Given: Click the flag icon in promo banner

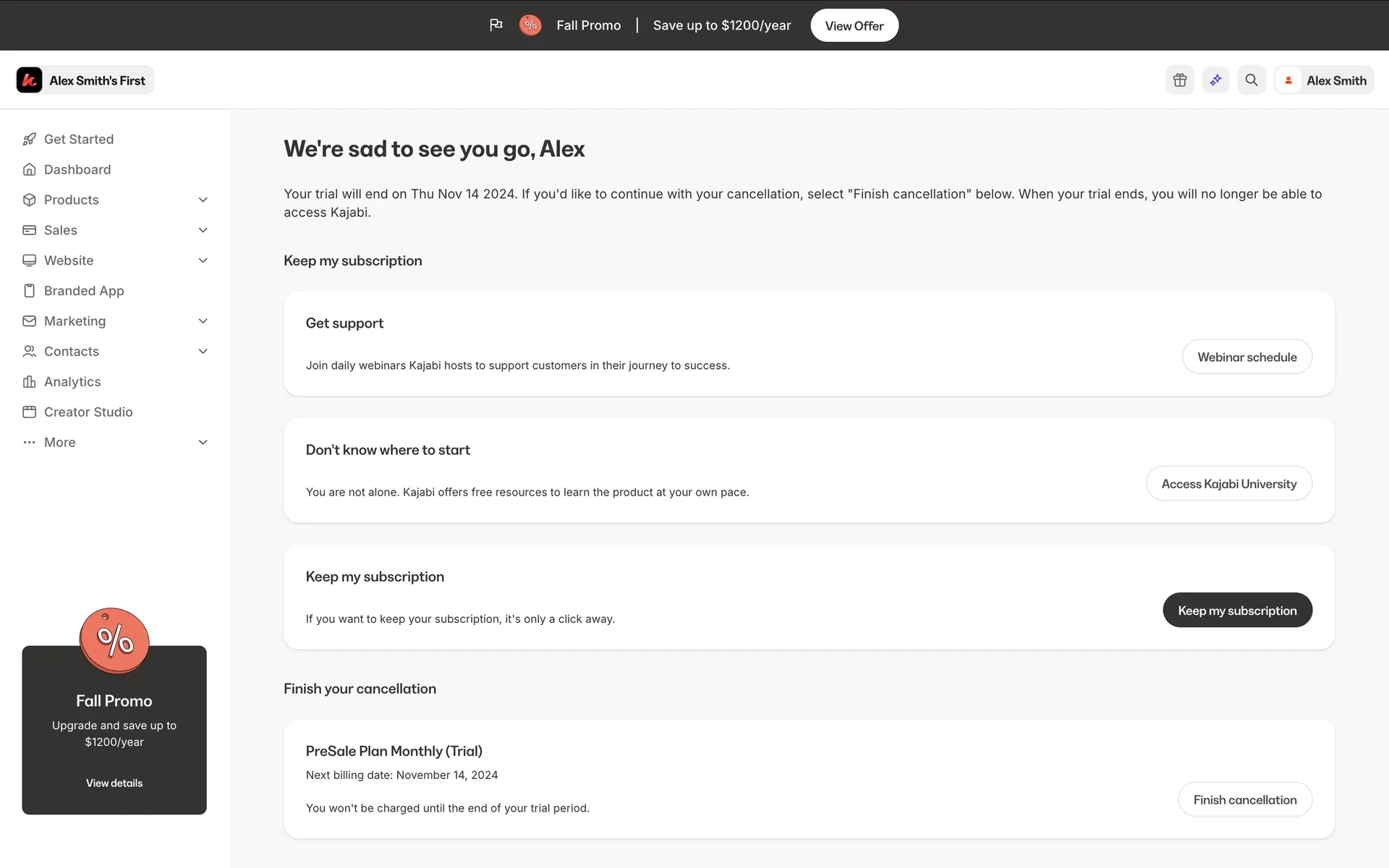Looking at the screenshot, I should pos(496,25).
